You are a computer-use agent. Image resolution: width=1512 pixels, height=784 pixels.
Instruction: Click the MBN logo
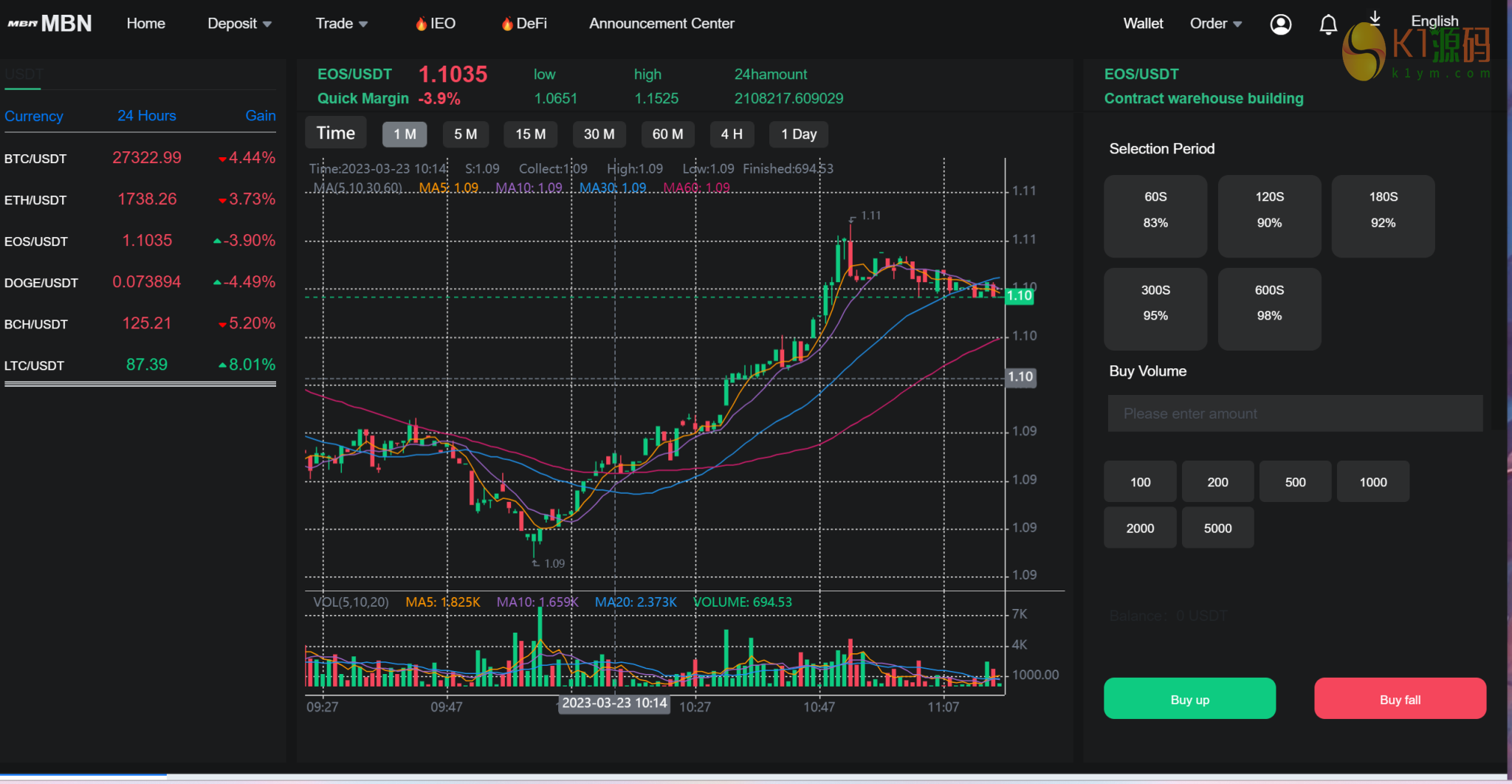(x=50, y=24)
